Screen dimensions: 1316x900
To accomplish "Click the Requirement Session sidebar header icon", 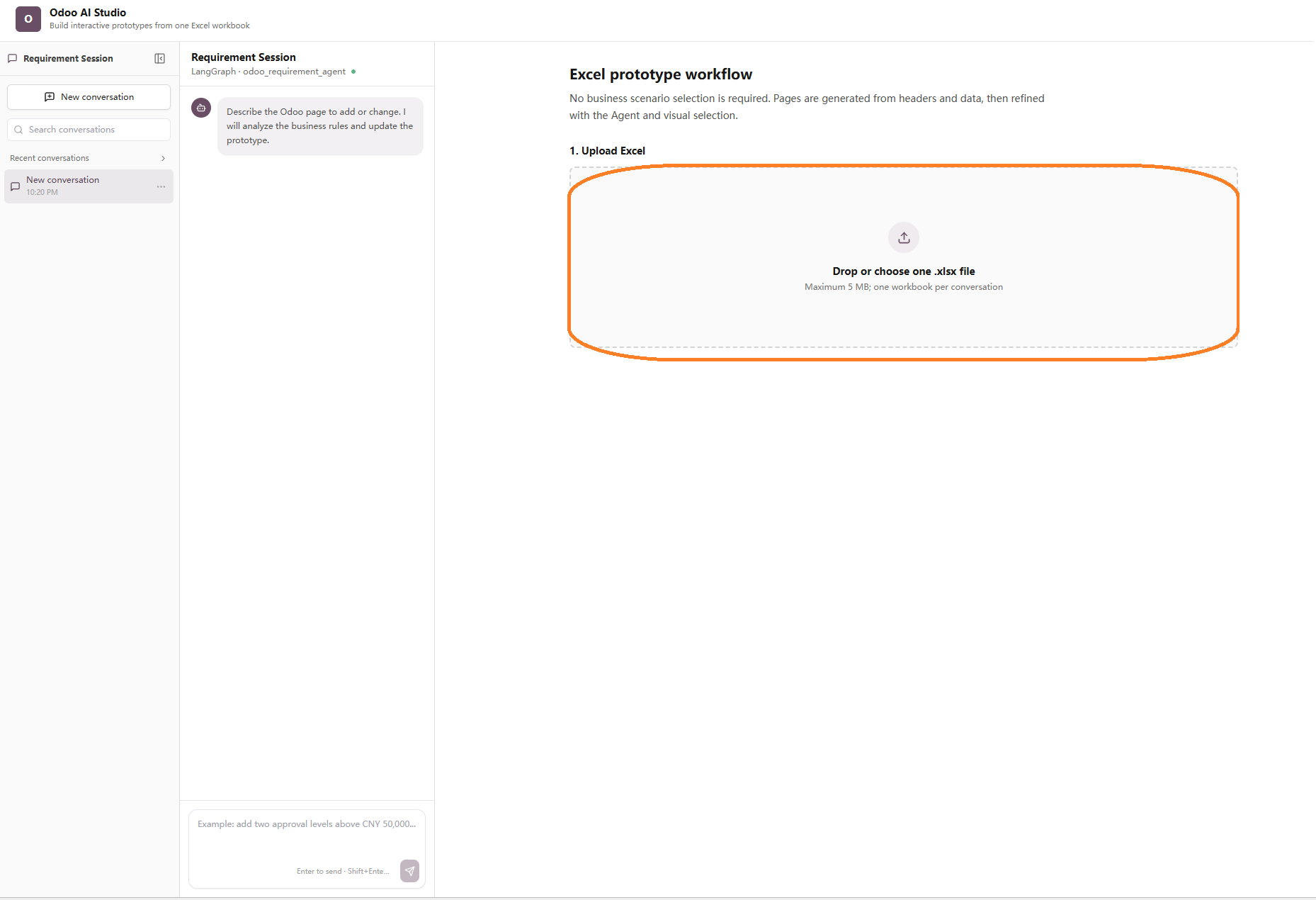I will 13,59.
